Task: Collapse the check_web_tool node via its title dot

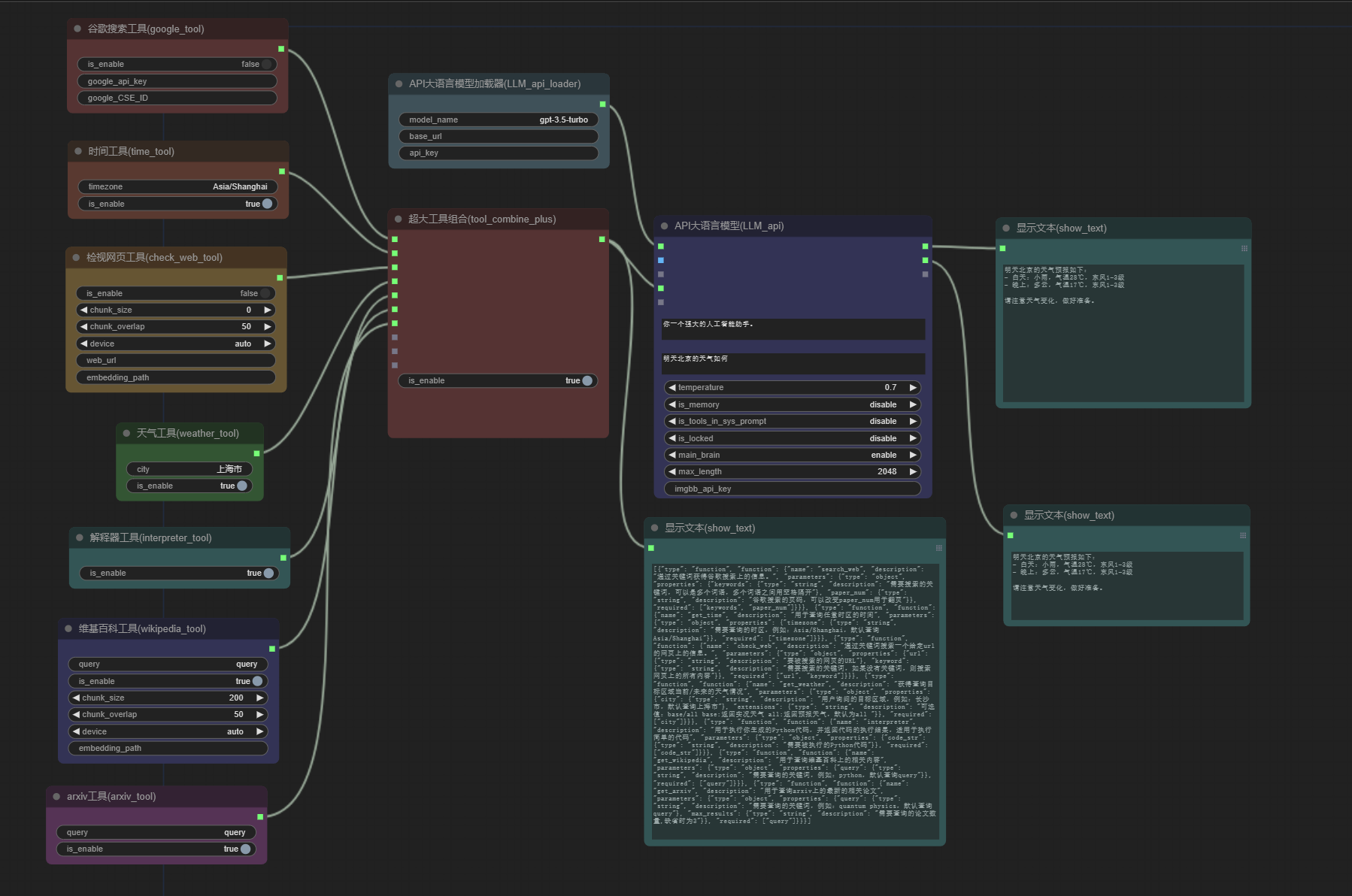Action: [76, 257]
